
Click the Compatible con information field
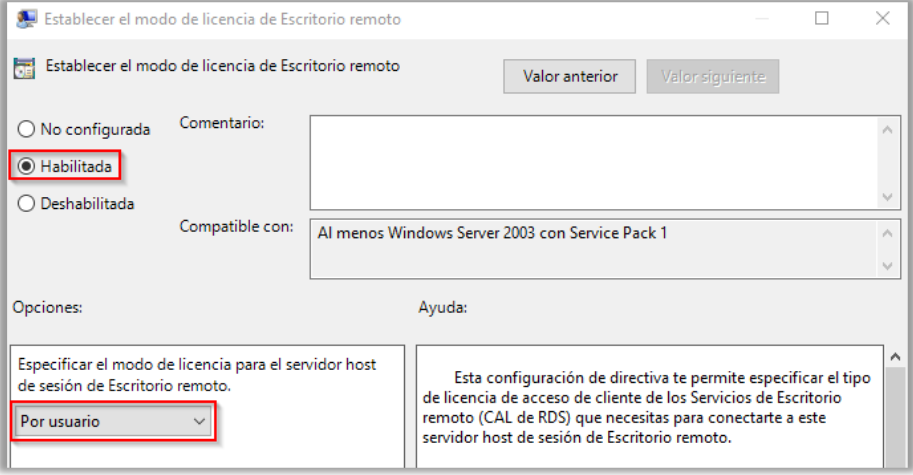[x=593, y=249]
